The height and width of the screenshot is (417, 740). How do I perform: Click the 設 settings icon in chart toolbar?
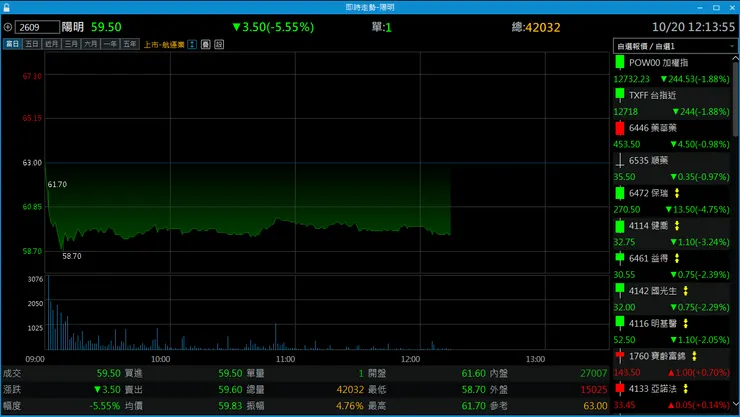point(219,44)
